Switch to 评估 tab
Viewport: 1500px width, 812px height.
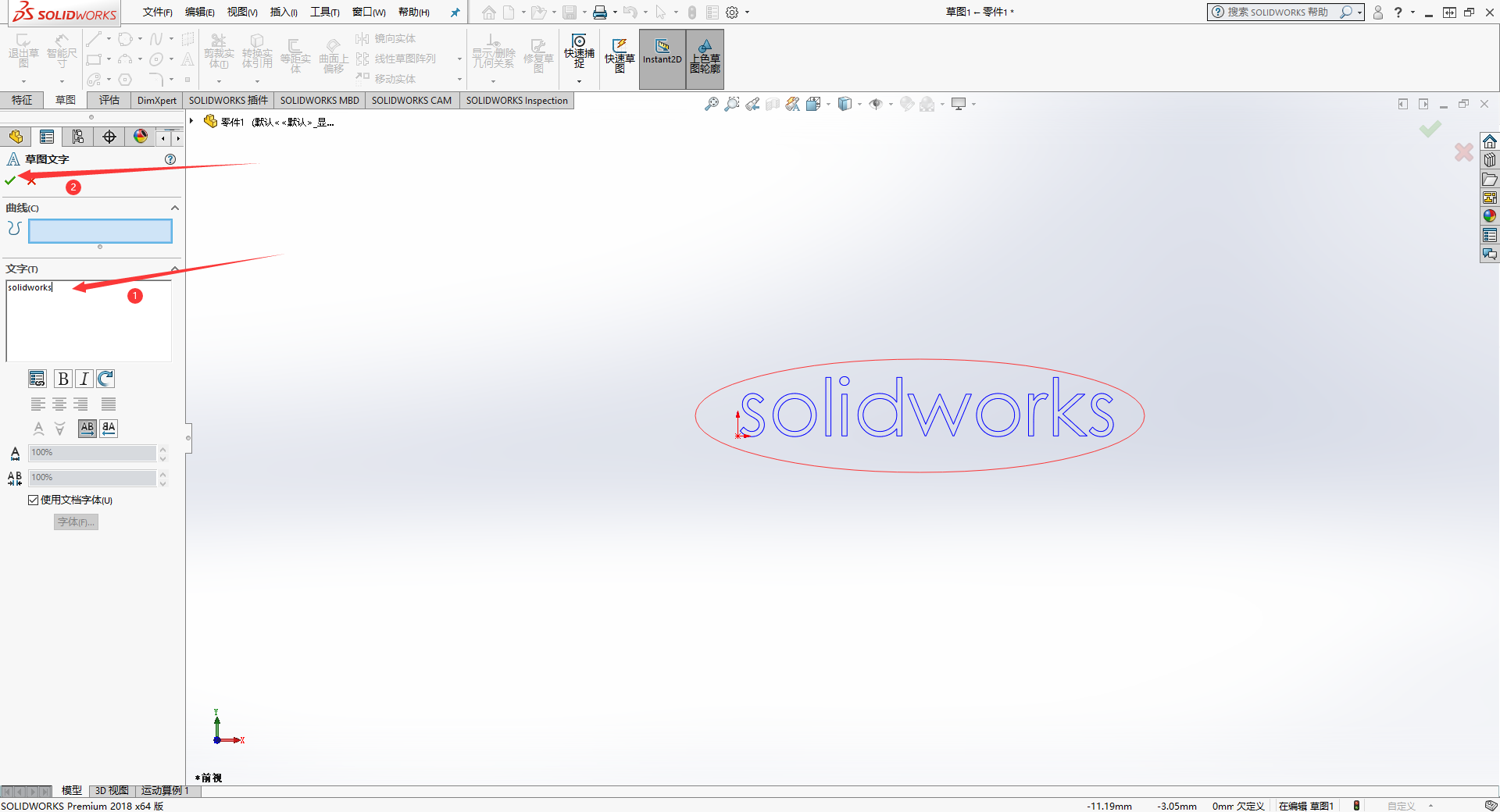click(109, 100)
